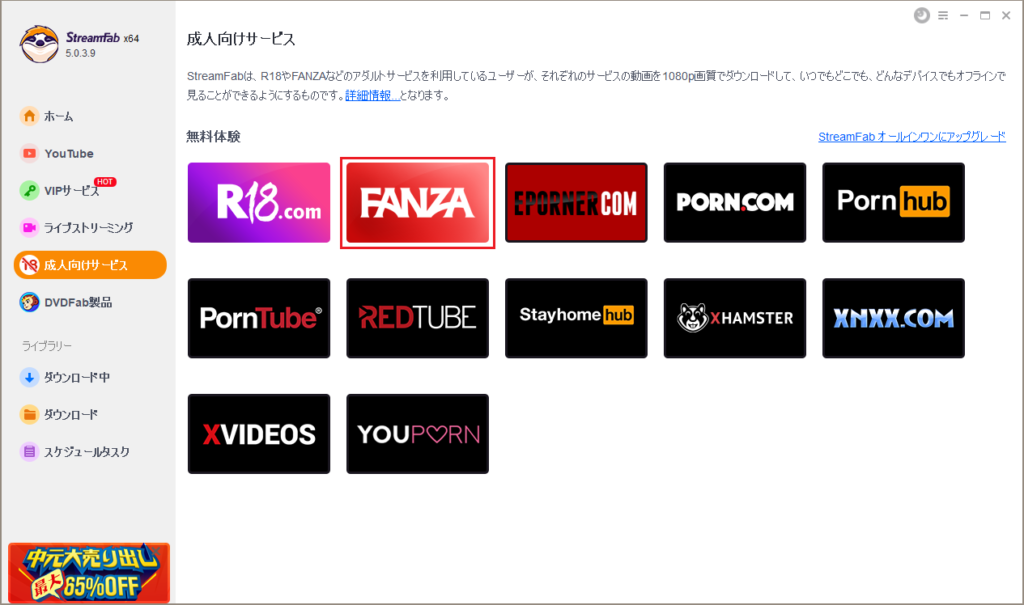Open the R18.com service tile
The image size is (1024, 605).
pos(259,203)
